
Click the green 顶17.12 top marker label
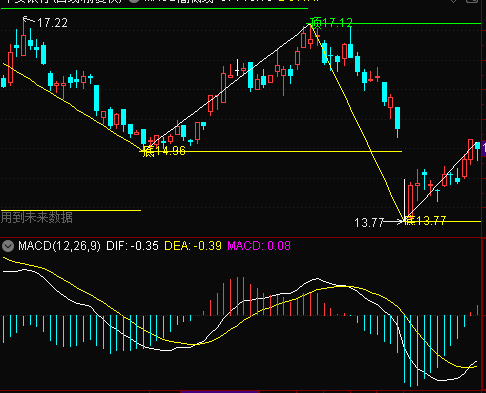[331, 23]
